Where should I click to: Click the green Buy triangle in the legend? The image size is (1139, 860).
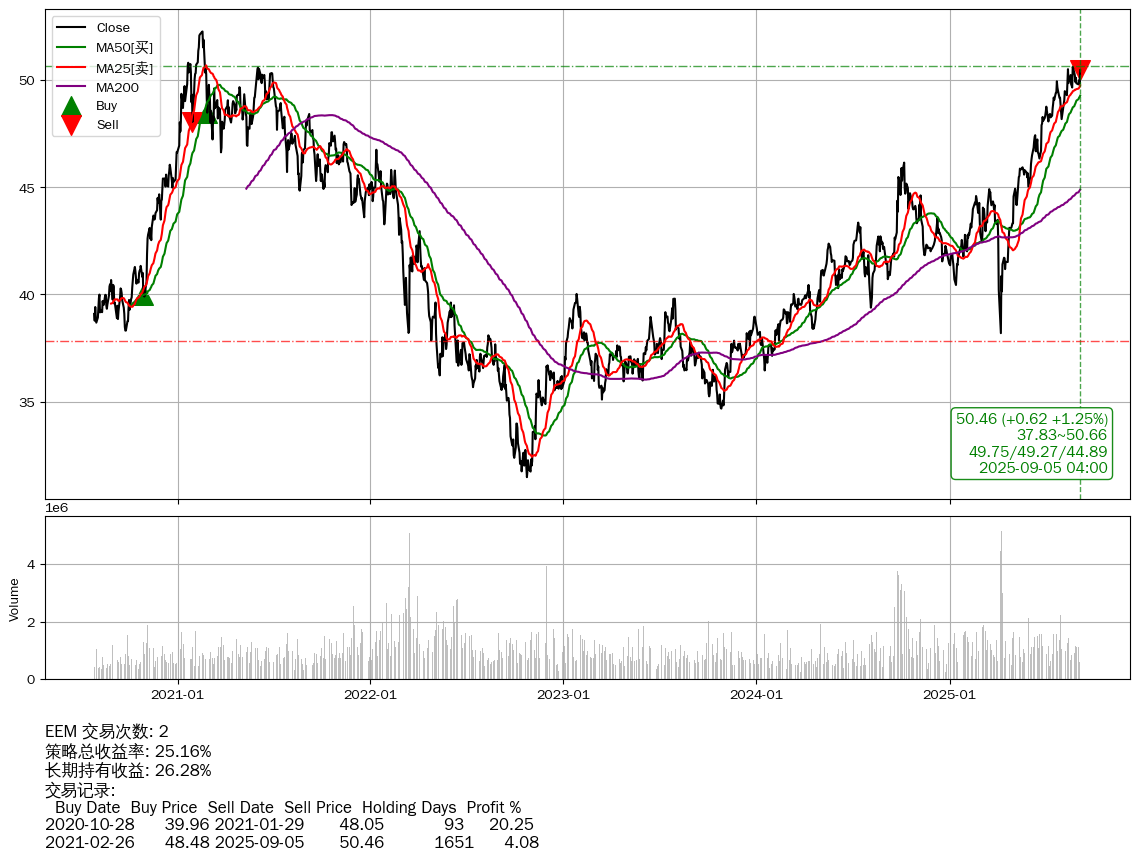(71, 106)
